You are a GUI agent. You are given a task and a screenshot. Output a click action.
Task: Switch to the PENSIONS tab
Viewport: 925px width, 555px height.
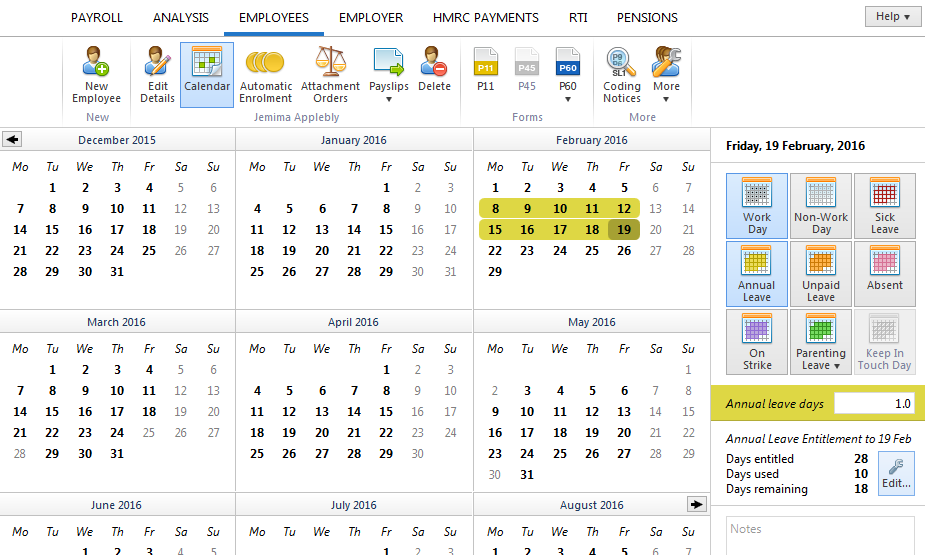point(647,18)
